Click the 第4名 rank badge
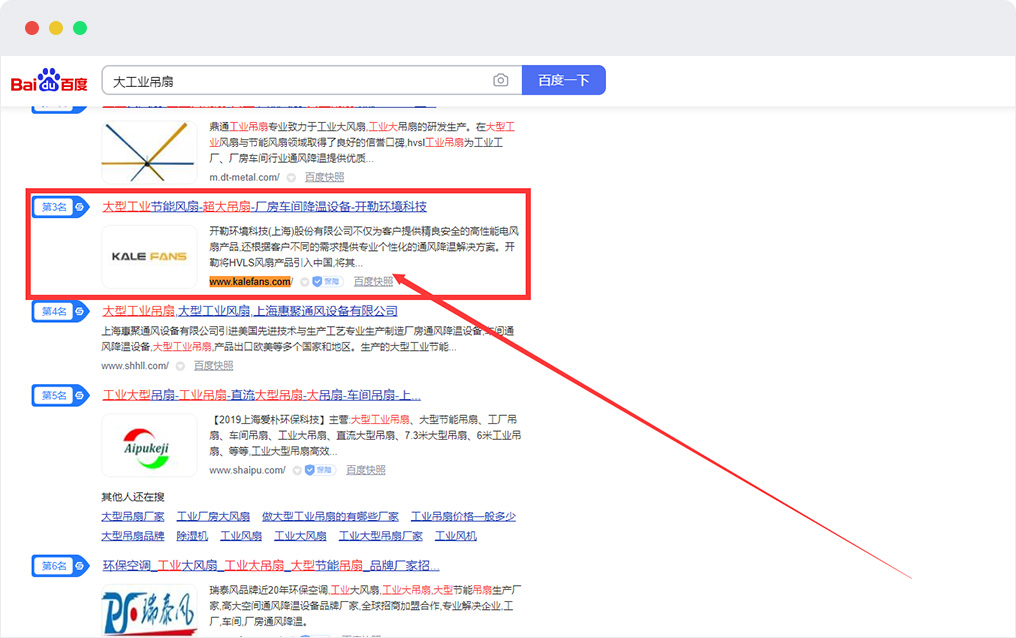The height and width of the screenshot is (638, 1016). (60, 312)
